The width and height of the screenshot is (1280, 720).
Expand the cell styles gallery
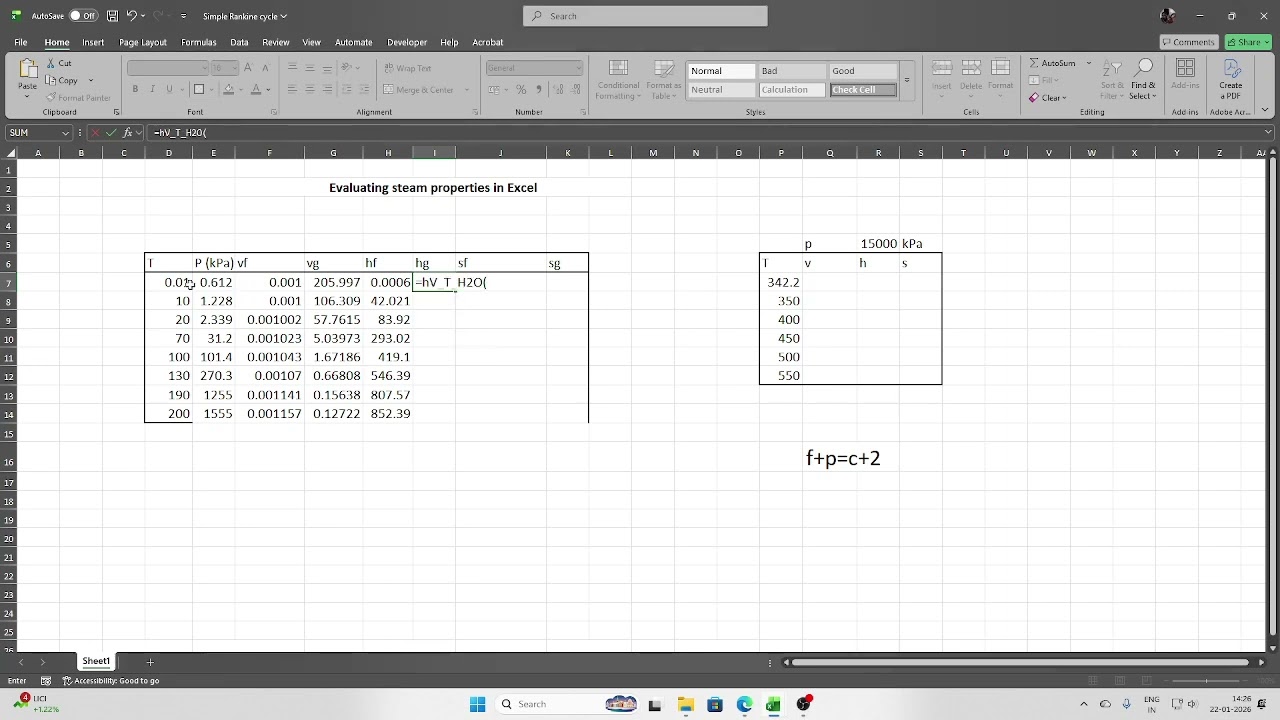[x=907, y=80]
